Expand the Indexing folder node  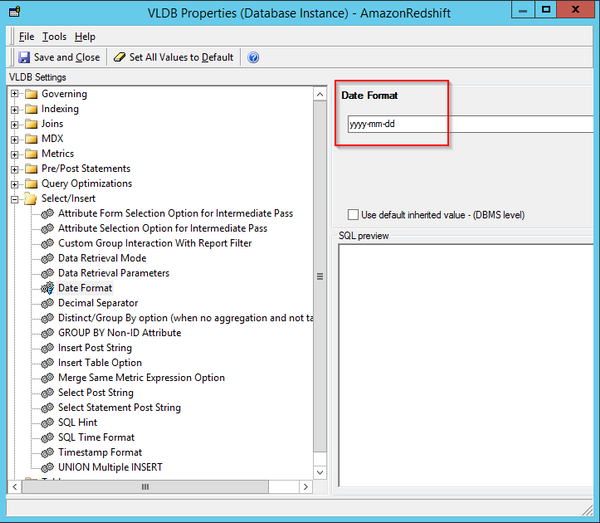coord(15,109)
